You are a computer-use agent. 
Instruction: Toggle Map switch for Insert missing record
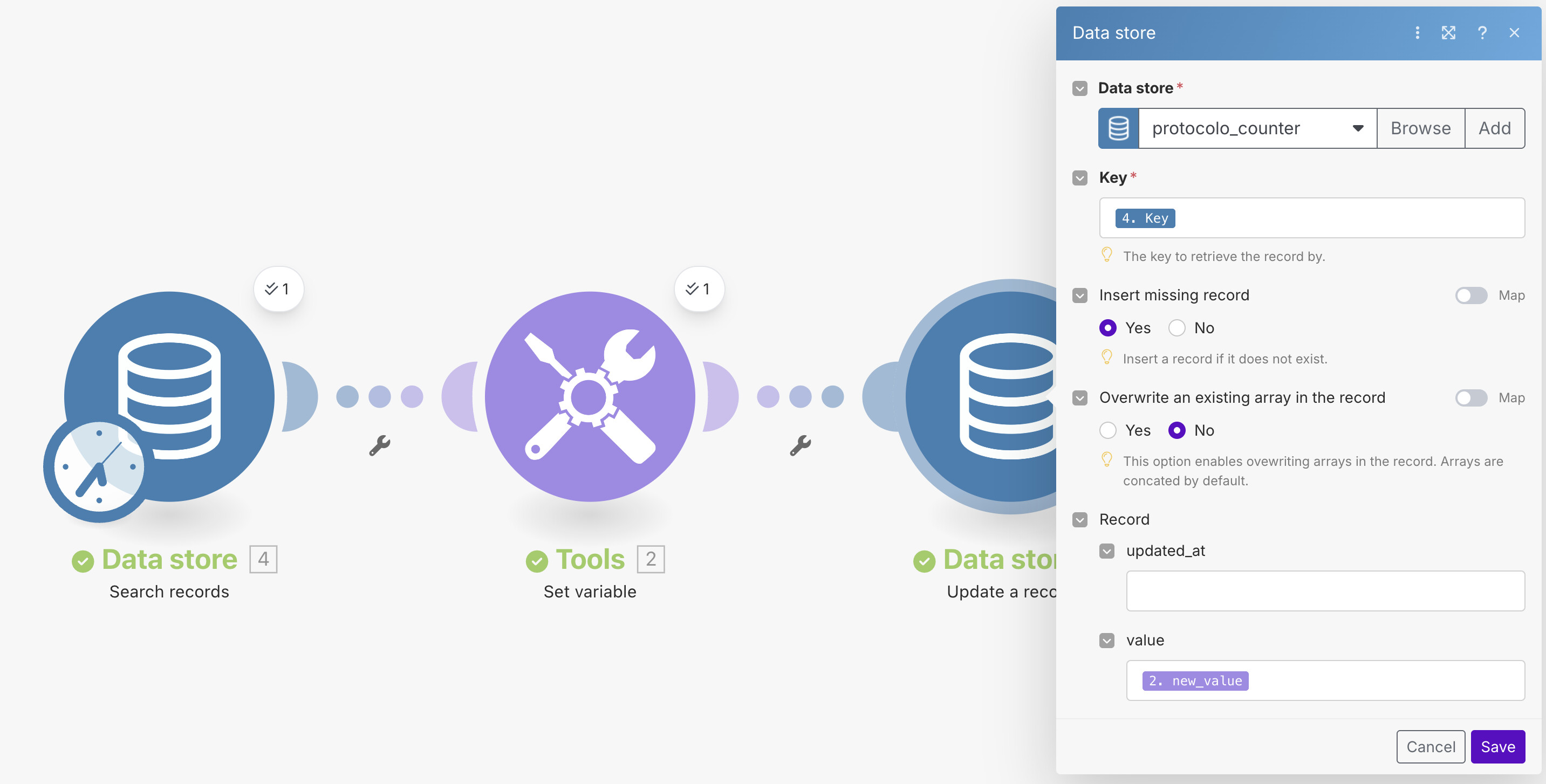pos(1470,295)
